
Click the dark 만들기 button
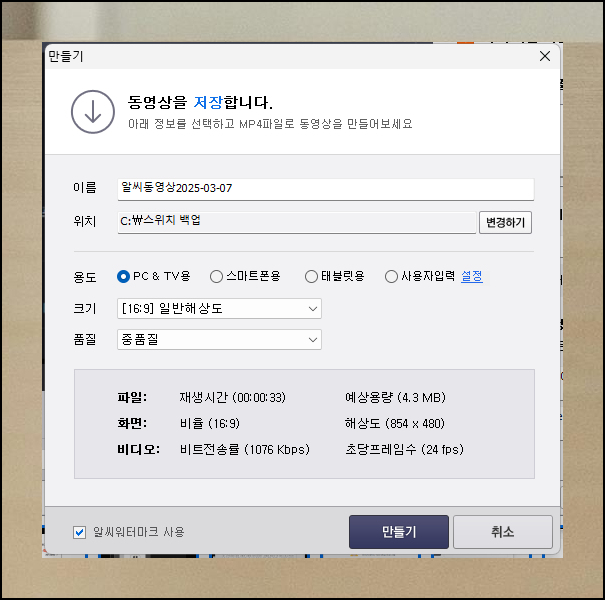[x=399, y=532]
